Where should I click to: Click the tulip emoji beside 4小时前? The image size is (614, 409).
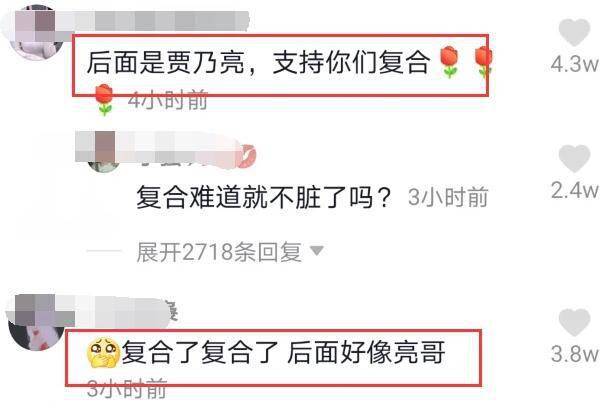click(104, 100)
